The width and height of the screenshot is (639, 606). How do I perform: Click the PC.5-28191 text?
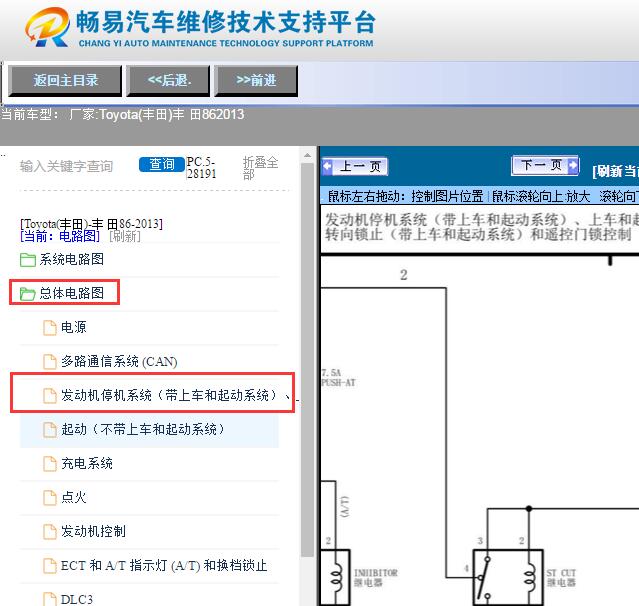click(x=201, y=167)
